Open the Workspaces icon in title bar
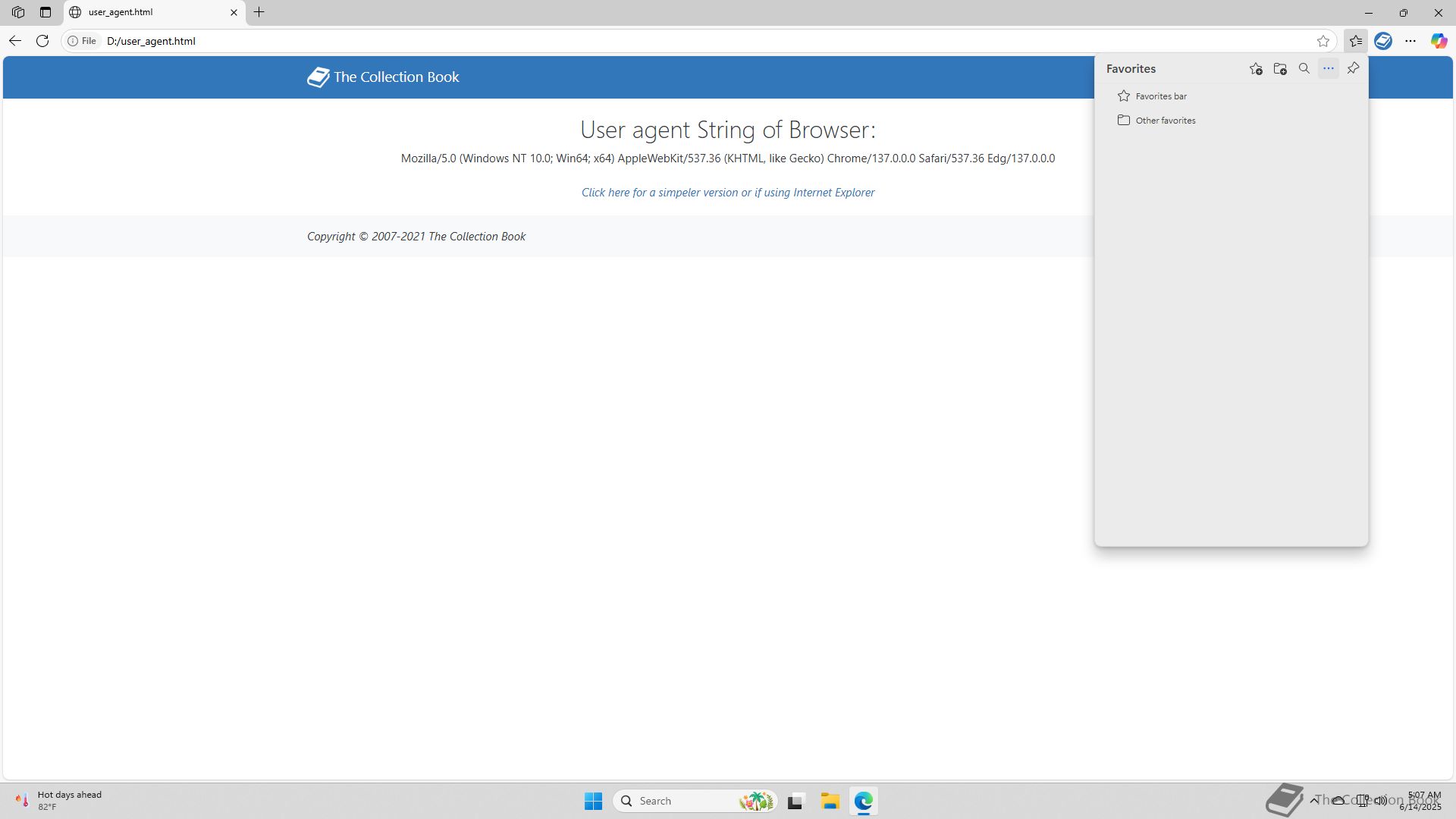The width and height of the screenshot is (1456, 819). pos(18,12)
